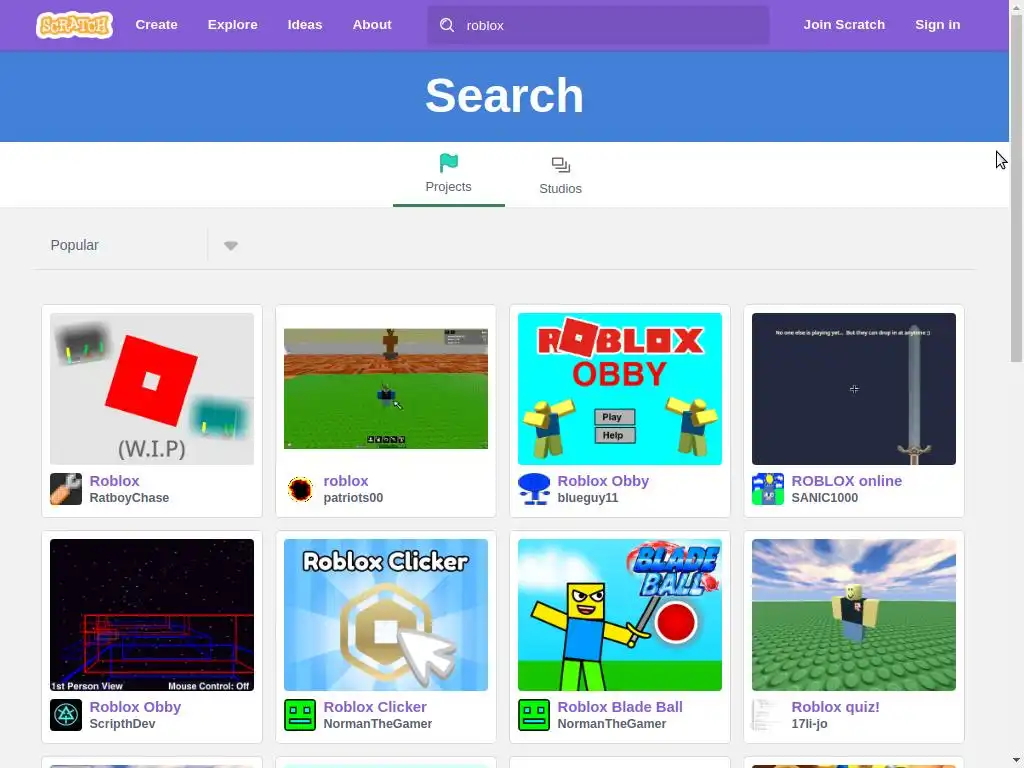
Task: Open SANIC1000 username
Action: [x=825, y=498]
